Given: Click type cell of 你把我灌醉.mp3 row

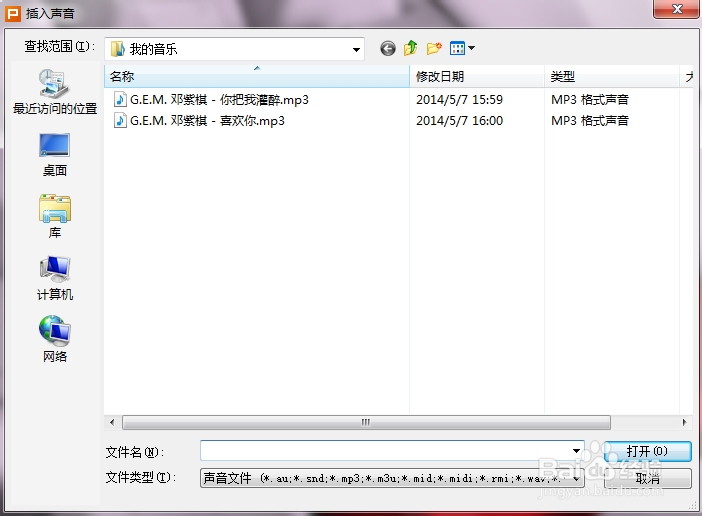Looking at the screenshot, I should (x=590, y=99).
